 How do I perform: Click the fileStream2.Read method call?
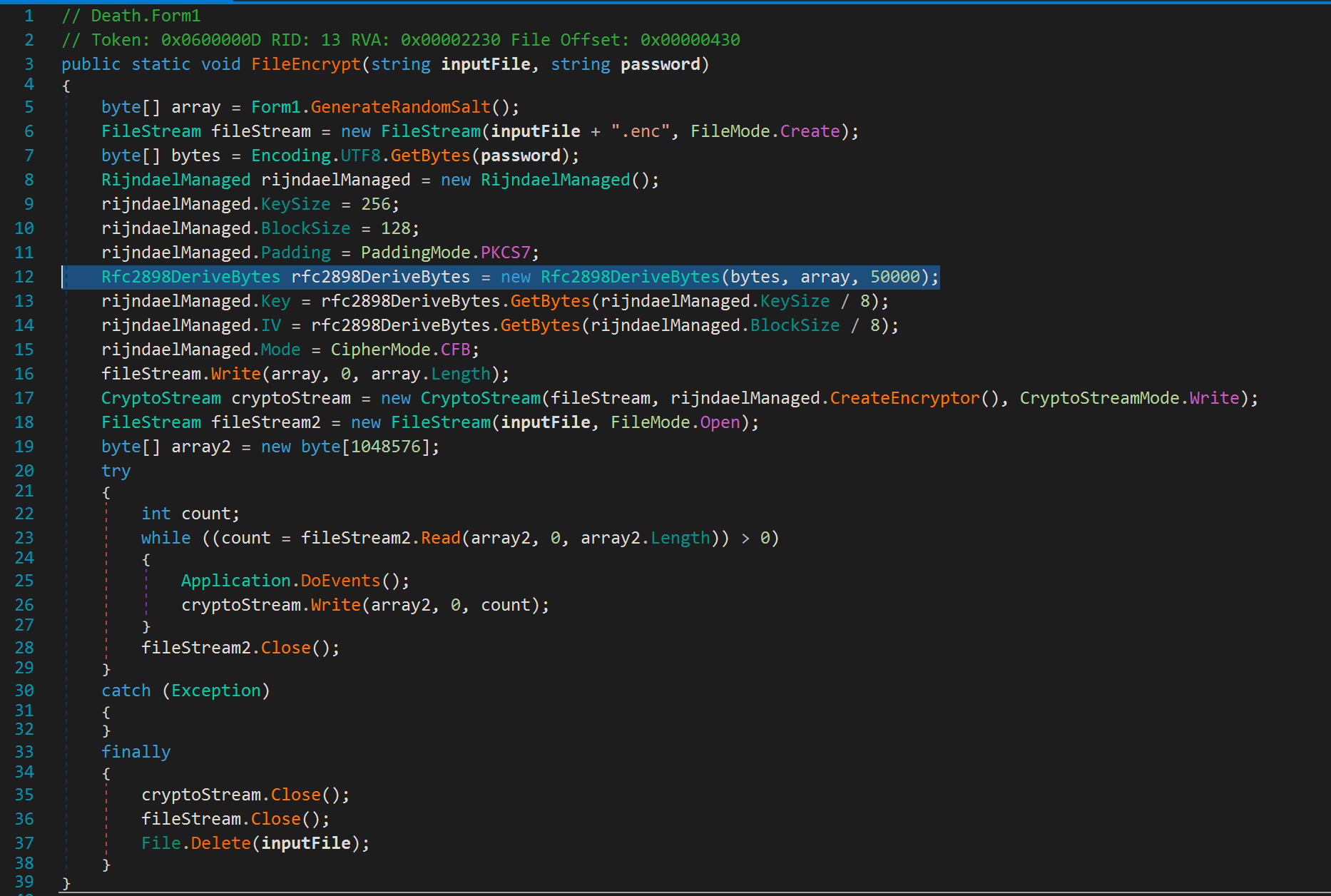pyautogui.click(x=440, y=538)
